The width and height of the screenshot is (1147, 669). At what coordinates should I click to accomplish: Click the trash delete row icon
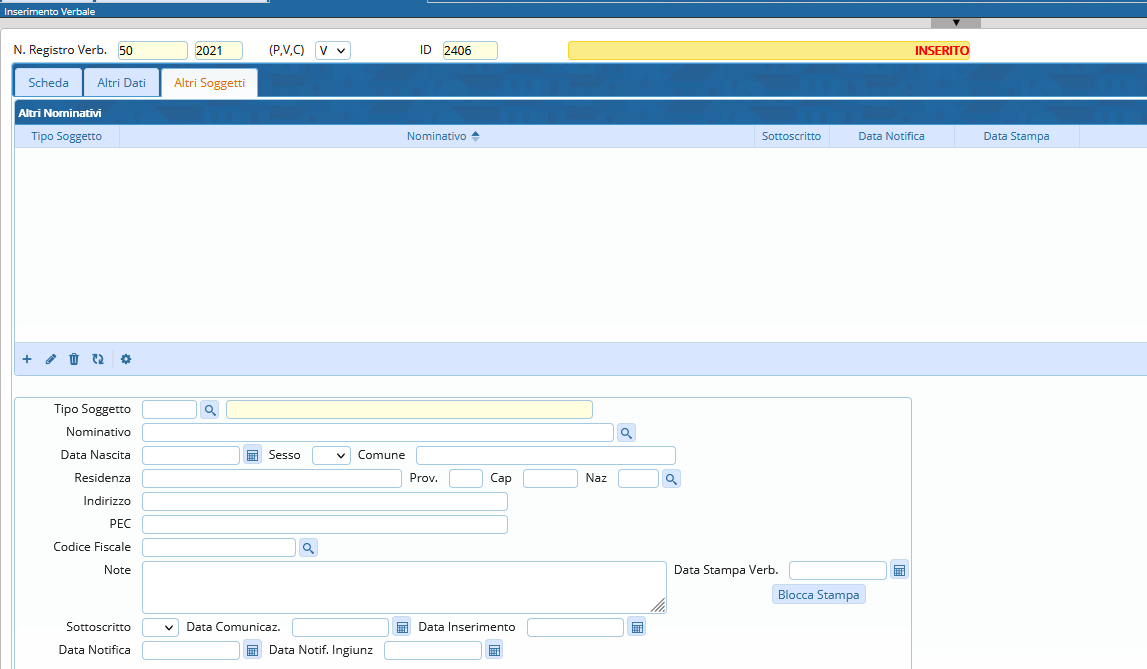coord(74,359)
